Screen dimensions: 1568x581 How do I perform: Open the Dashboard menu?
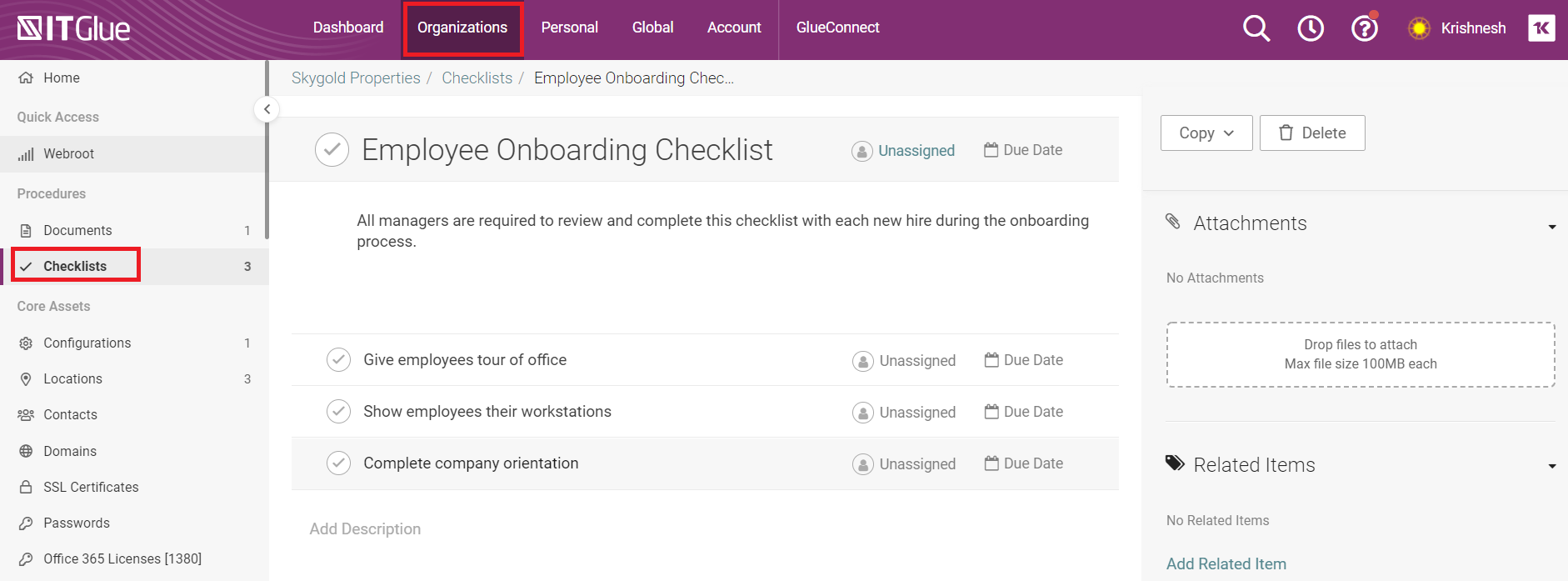click(x=348, y=28)
